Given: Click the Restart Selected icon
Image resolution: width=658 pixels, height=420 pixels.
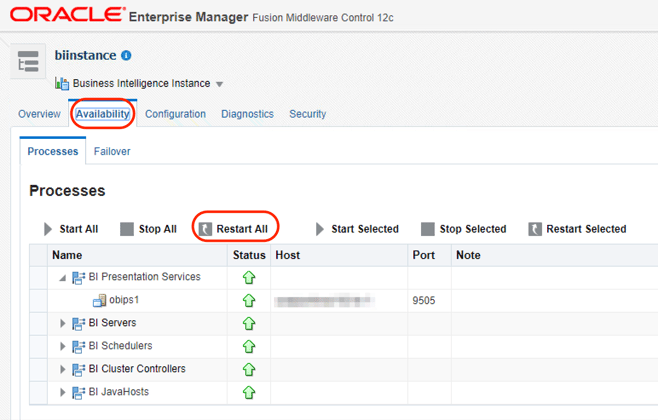Looking at the screenshot, I should [535, 229].
